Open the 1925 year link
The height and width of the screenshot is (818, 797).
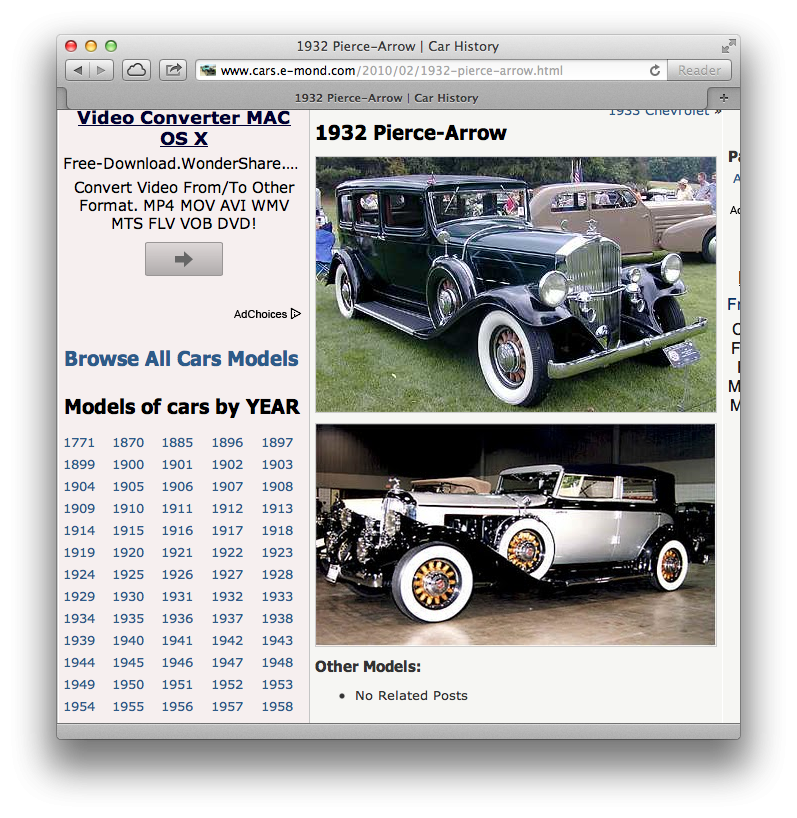tap(128, 574)
